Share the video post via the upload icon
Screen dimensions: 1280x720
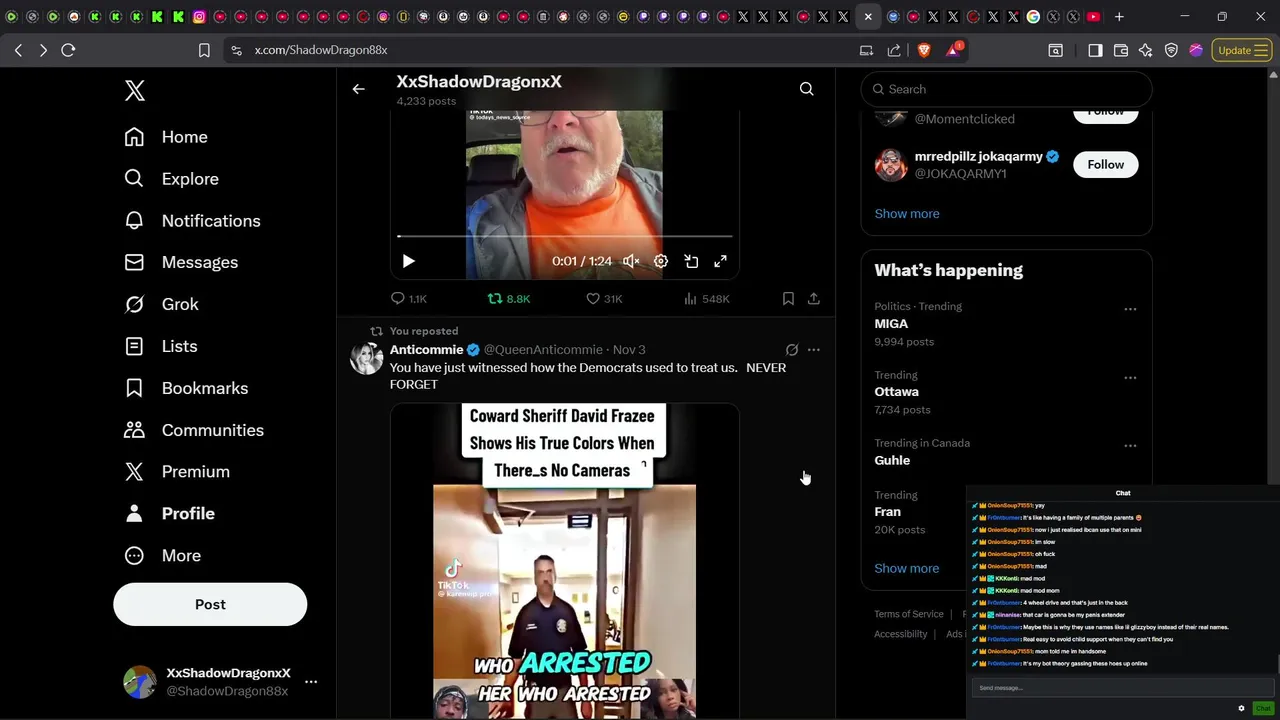coord(814,298)
